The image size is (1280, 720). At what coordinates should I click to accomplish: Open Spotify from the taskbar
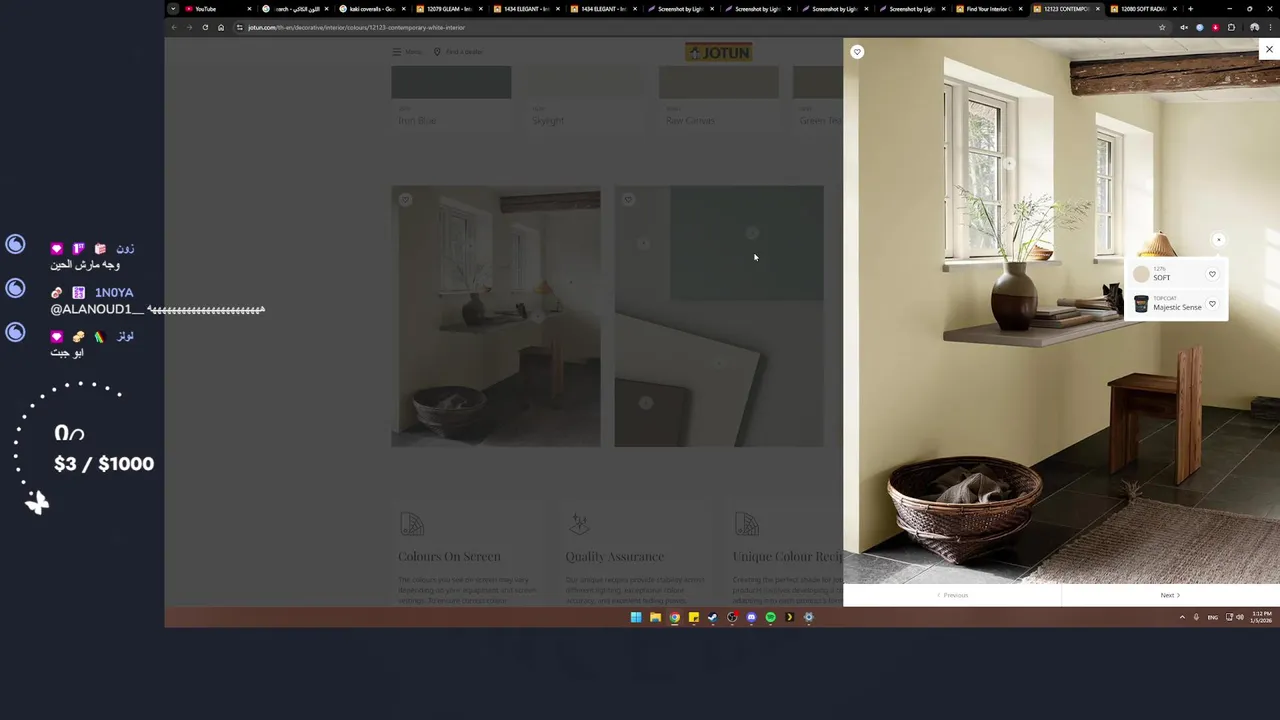pos(770,617)
